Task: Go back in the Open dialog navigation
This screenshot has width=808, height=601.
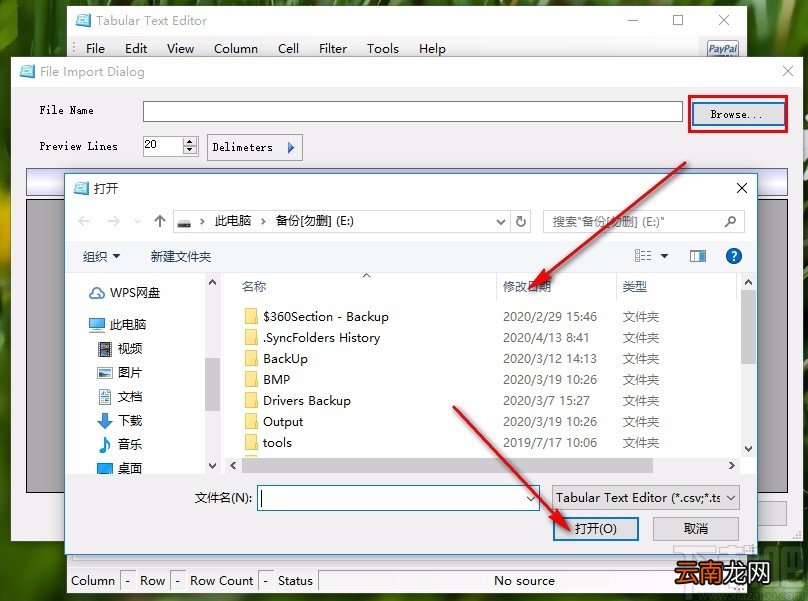Action: 84,222
